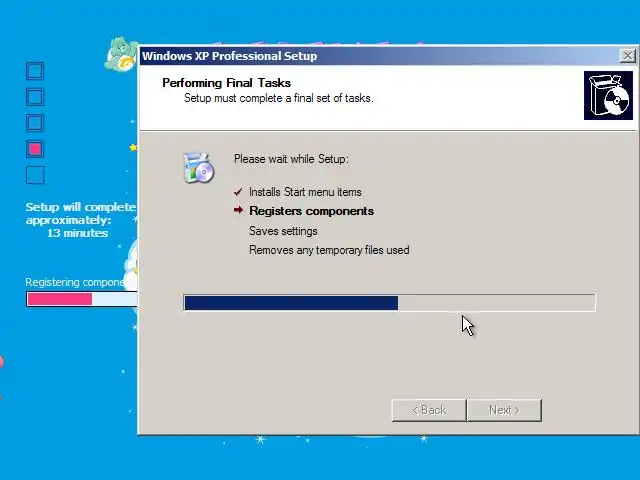Image resolution: width=640 pixels, height=480 pixels.
Task: Click the mouse cursor arrow below progress bar
Action: coord(468,326)
